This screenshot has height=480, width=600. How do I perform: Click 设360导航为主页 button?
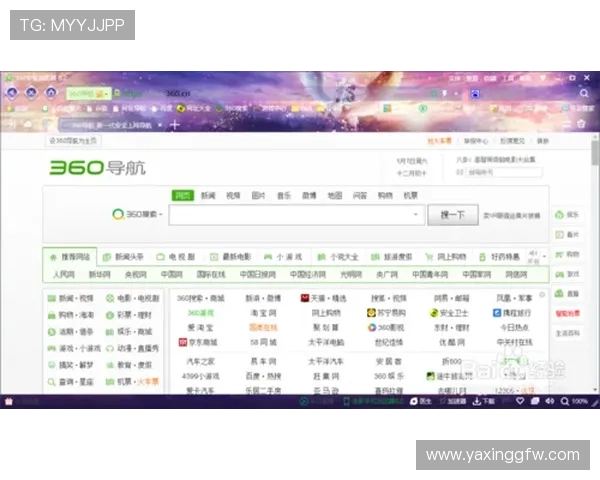[73, 141]
